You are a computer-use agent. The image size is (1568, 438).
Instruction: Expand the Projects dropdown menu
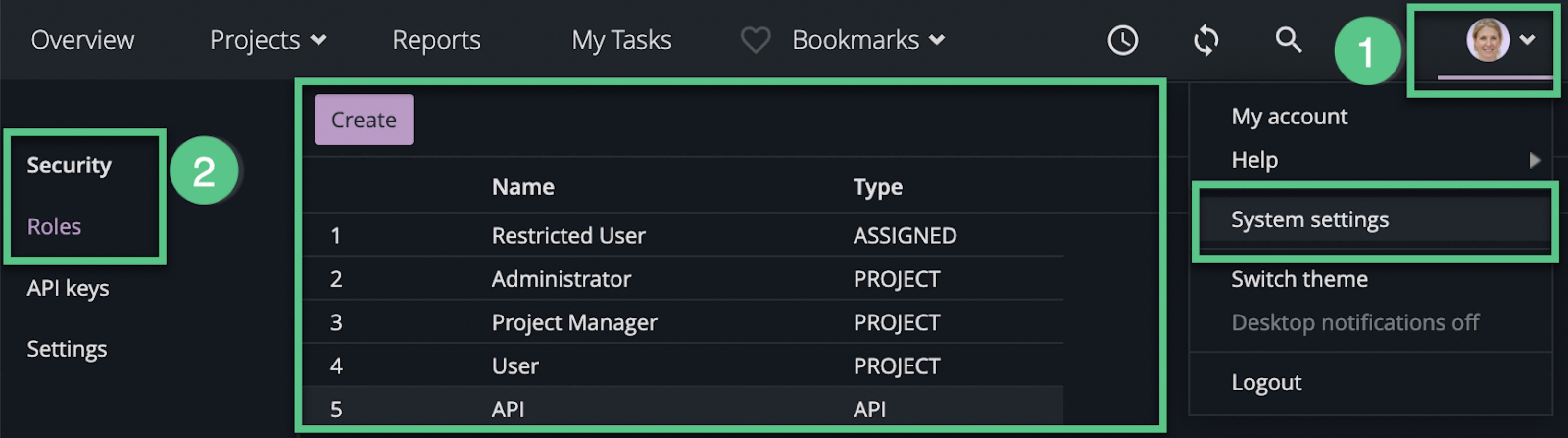coord(268,40)
